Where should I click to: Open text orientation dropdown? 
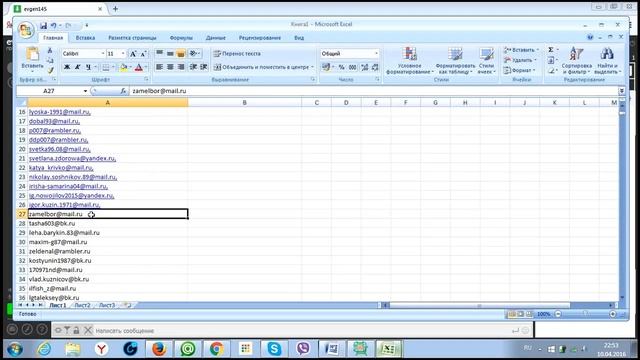195,53
